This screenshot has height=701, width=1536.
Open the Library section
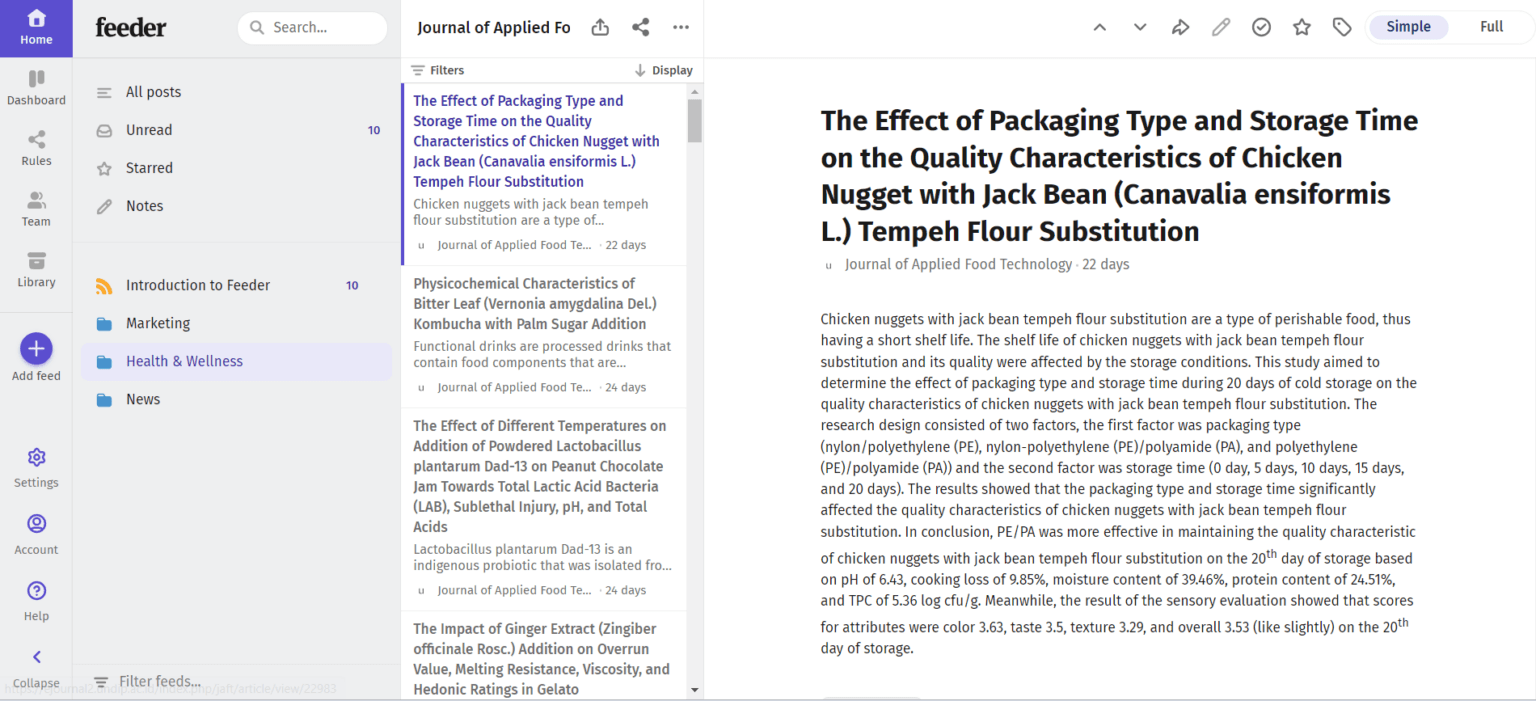36,268
